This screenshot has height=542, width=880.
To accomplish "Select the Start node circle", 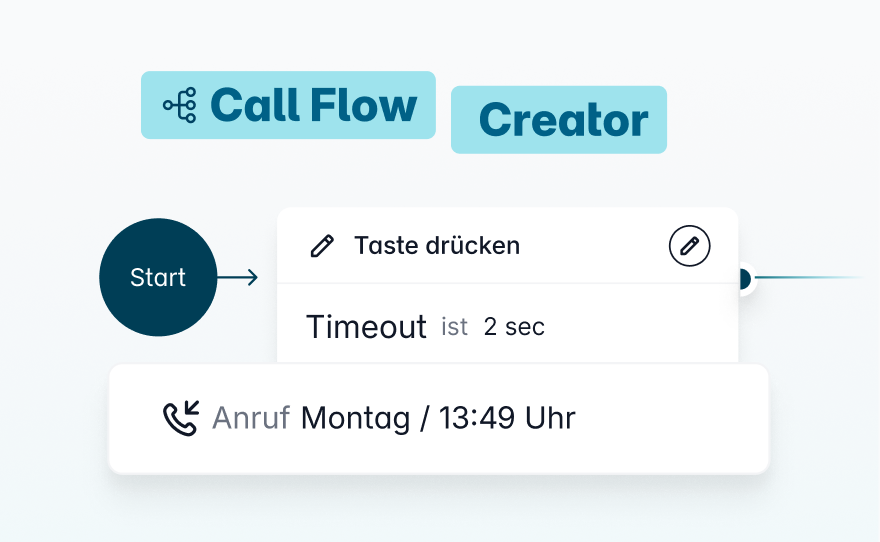I will (x=158, y=277).
